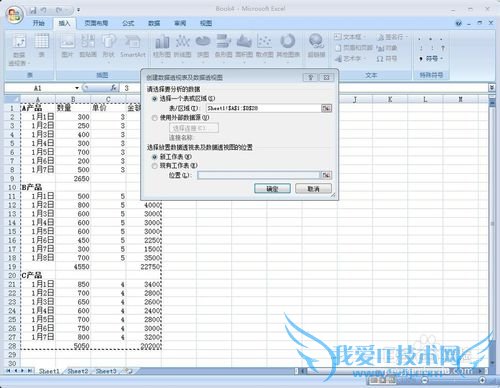The height and width of the screenshot is (388, 500).
Task: Click the 柱形图 column chart icon
Action: point(162,47)
